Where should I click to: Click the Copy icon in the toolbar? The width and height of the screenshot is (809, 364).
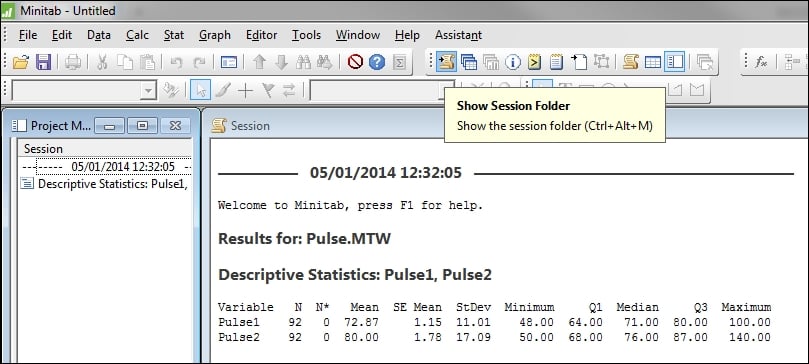125,62
